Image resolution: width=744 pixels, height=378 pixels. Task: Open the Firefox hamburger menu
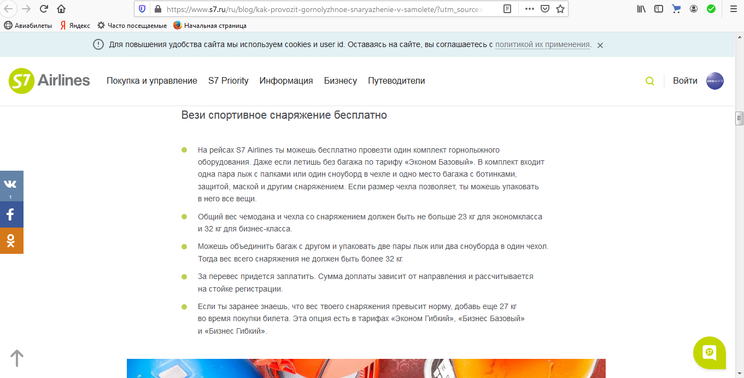734,9
